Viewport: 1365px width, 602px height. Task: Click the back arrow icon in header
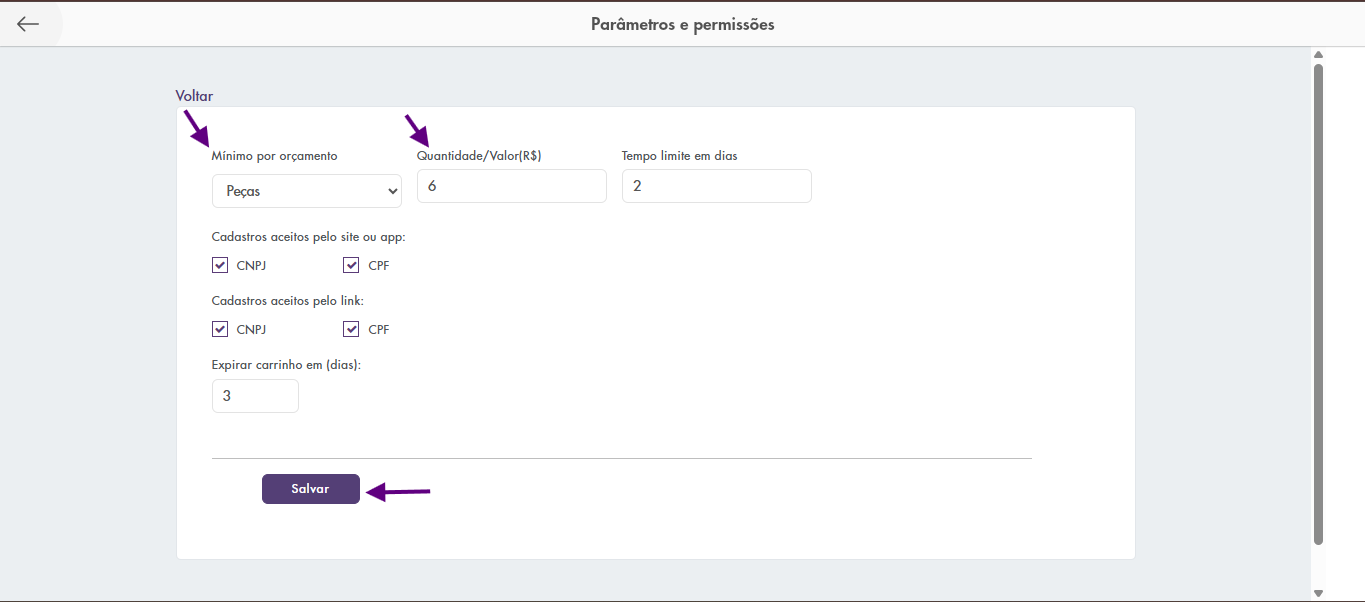click(x=28, y=24)
